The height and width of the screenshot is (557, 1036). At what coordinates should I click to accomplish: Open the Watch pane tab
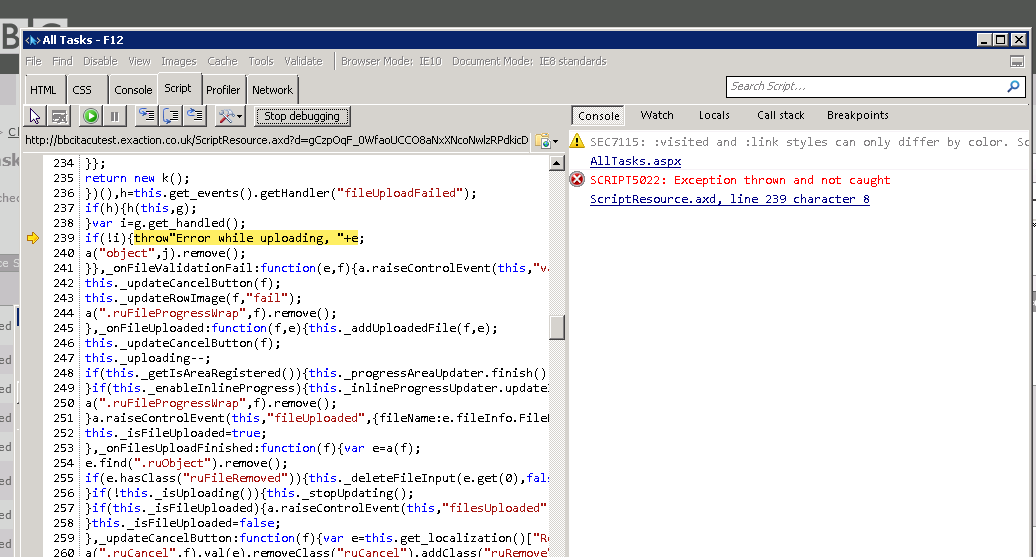657,116
